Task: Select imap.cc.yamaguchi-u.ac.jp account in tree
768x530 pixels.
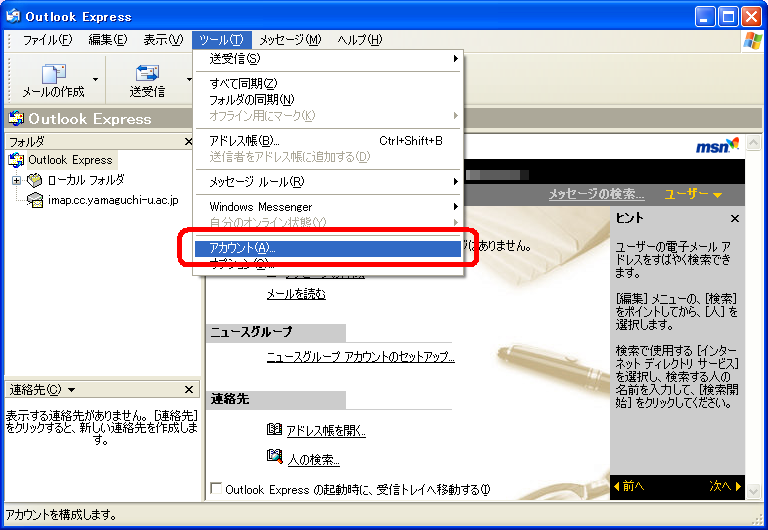Action: 113,200
